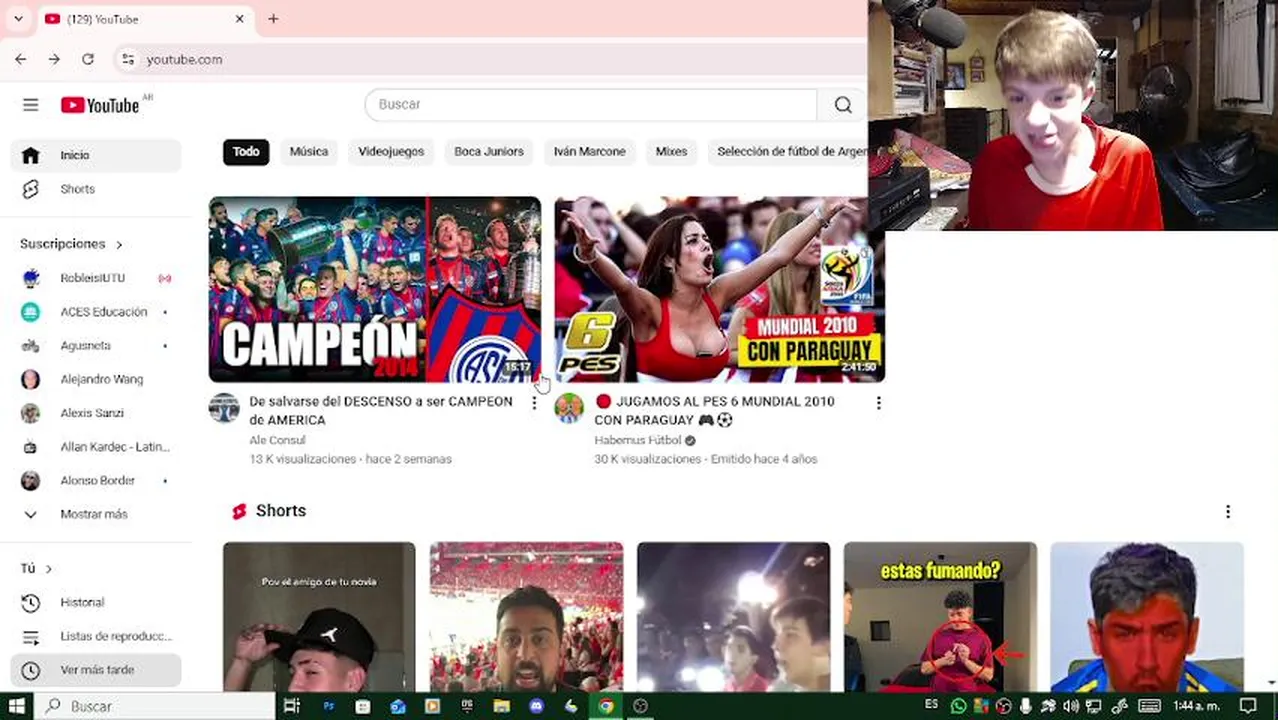Screen dimensions: 1278x720
Task: Open RobleisIUTU channel subscription
Action: (x=96, y=278)
